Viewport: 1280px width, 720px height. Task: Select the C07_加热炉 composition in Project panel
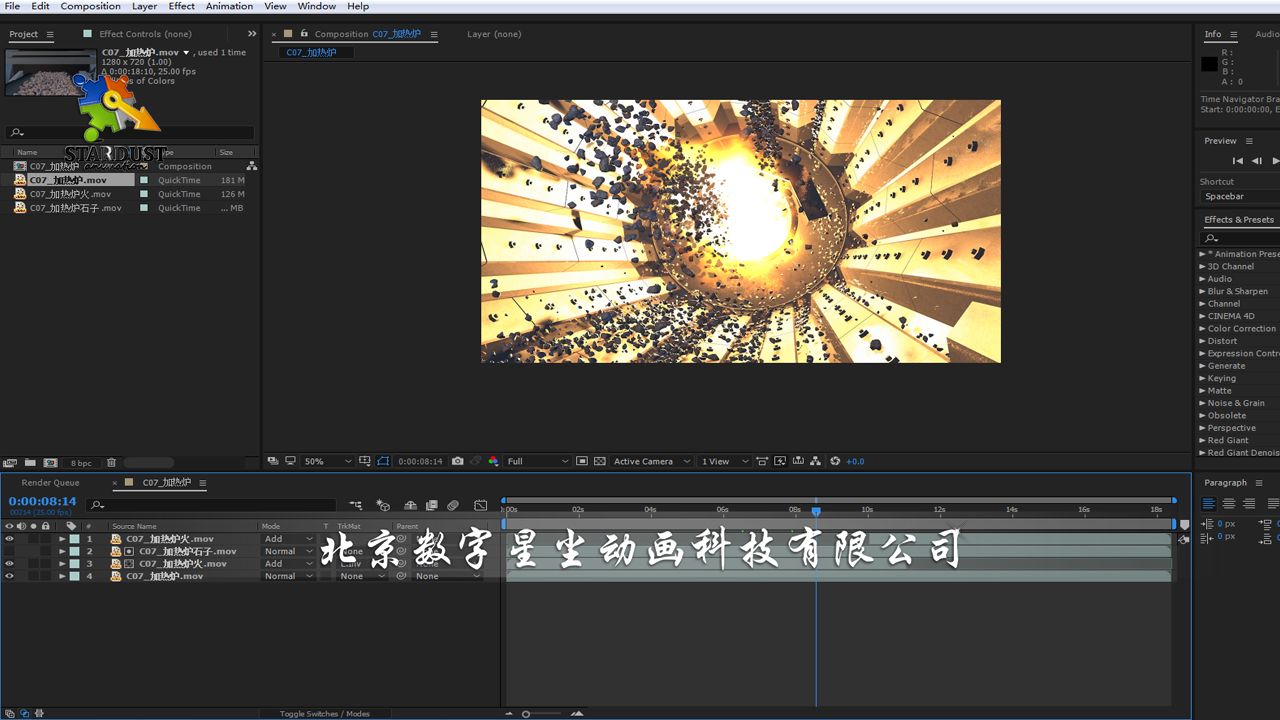pyautogui.click(x=54, y=166)
